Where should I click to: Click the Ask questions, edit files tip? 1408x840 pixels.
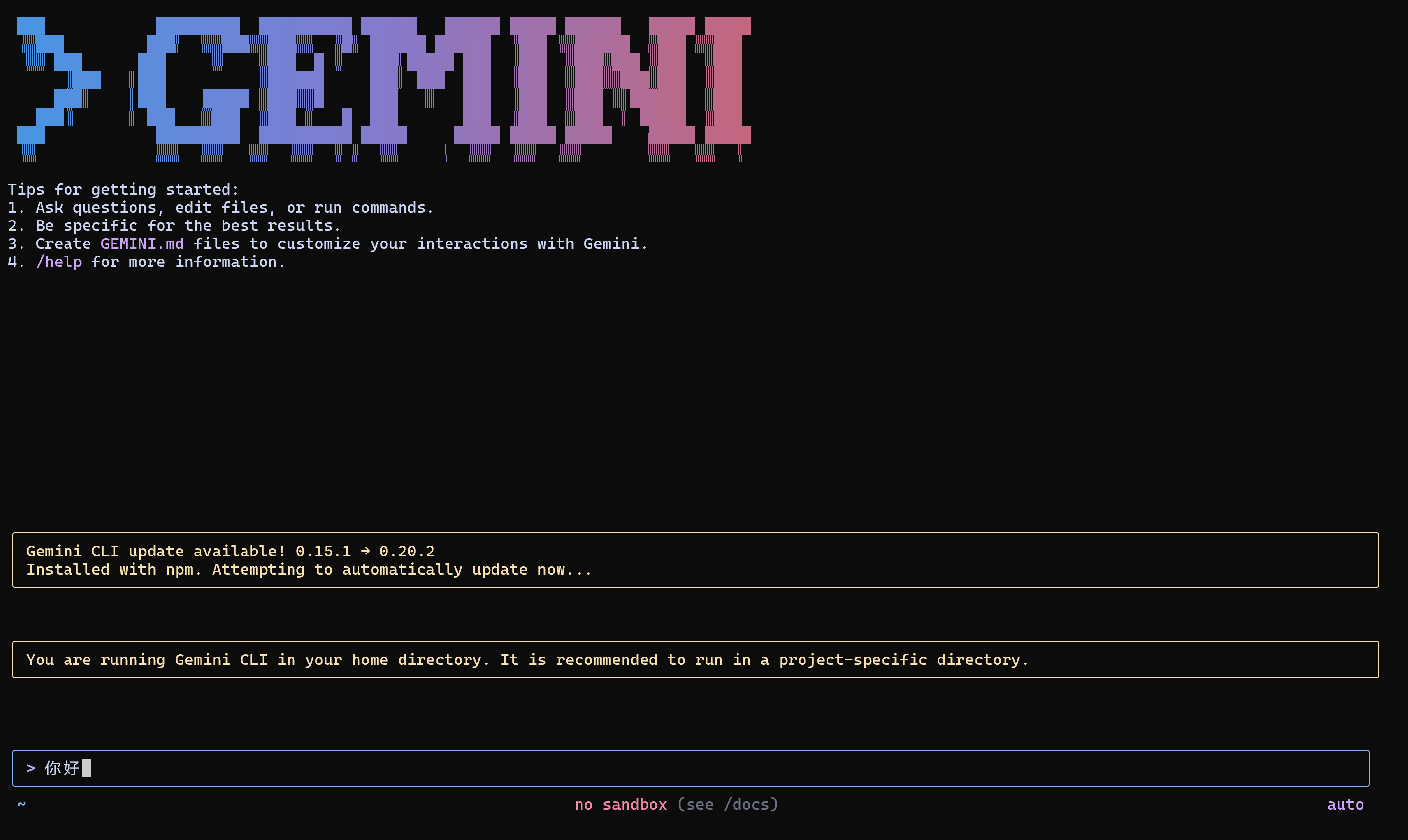tap(234, 208)
